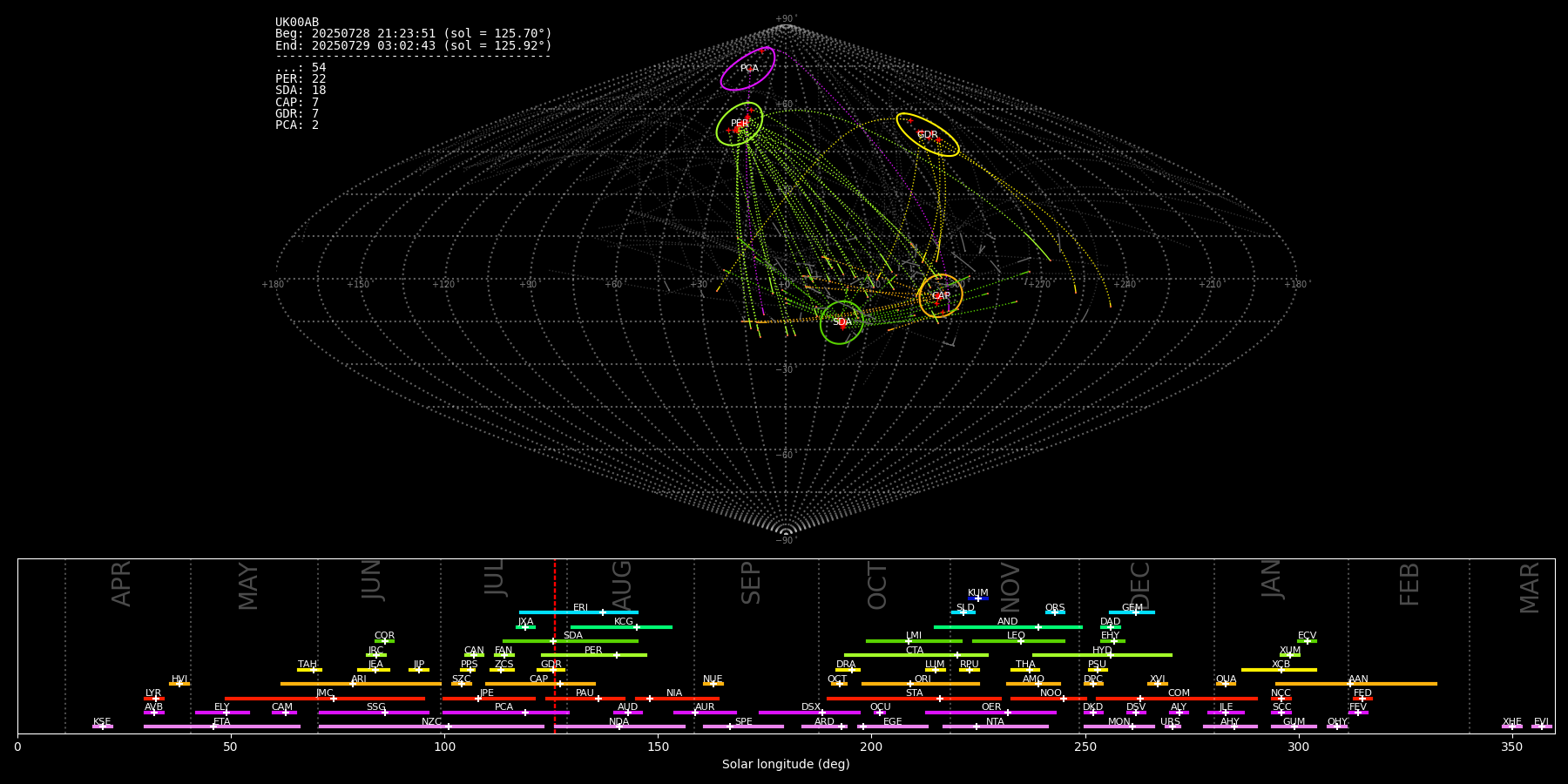Click the JUL month label in the timeline
1568x784 pixels.
[495, 578]
